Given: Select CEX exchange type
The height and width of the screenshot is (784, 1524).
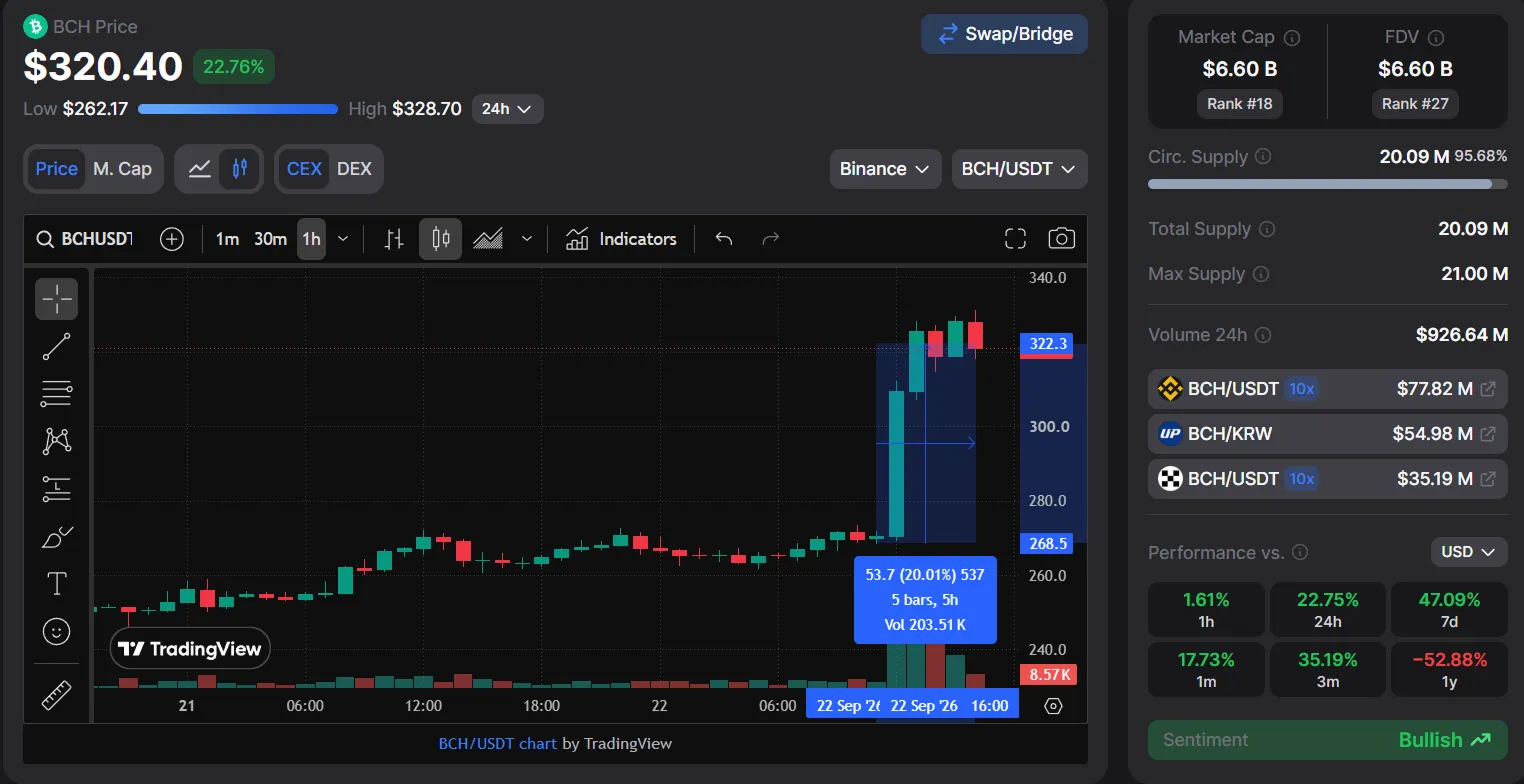Looking at the screenshot, I should (x=304, y=169).
